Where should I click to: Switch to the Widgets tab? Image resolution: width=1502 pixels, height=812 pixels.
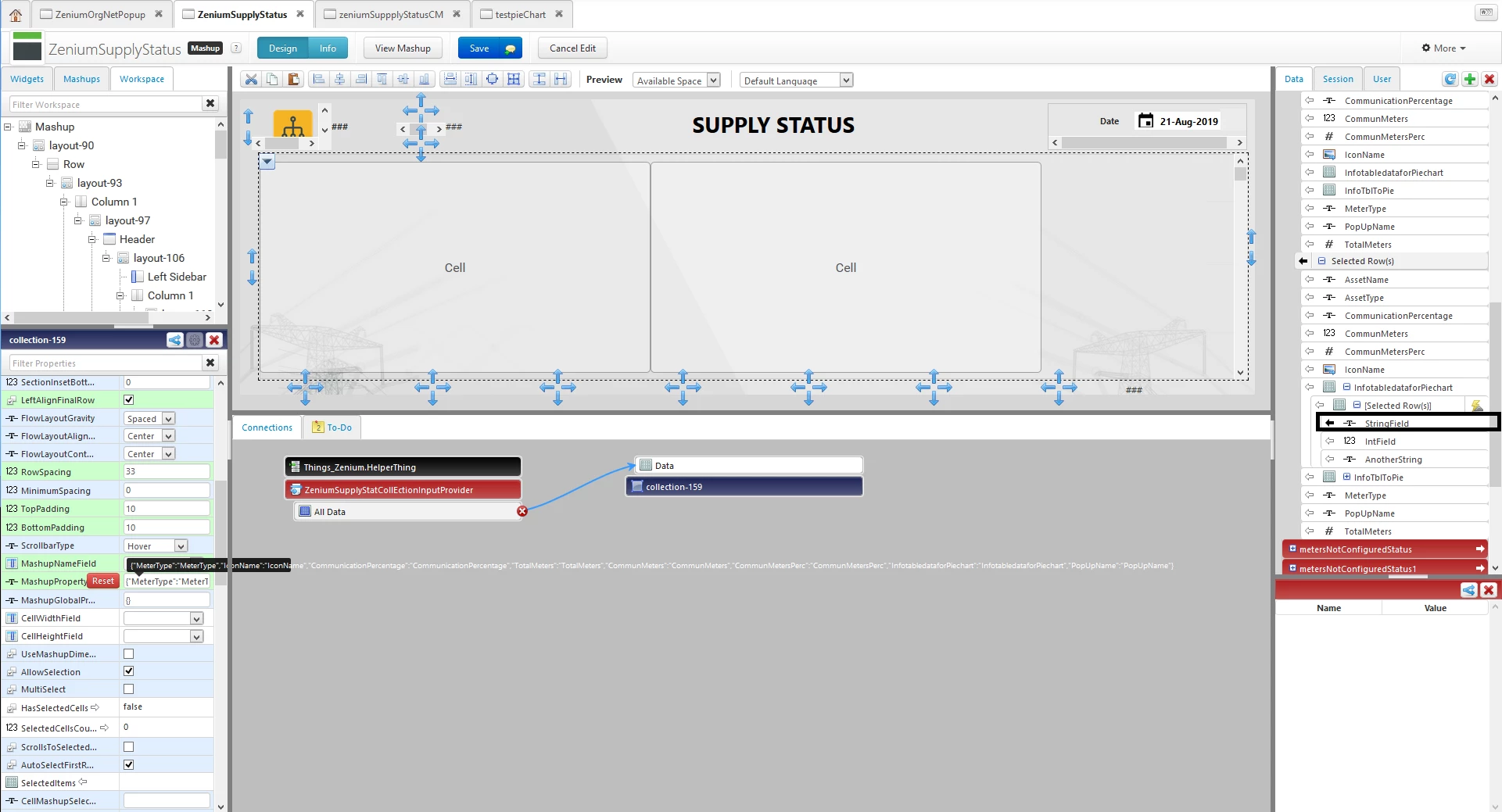27,79
